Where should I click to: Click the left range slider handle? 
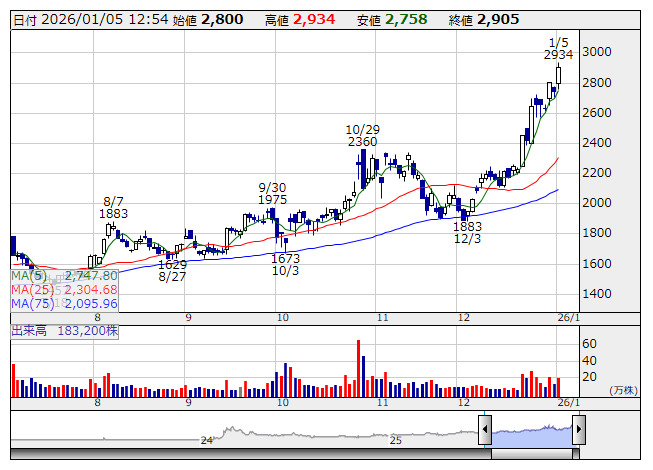[485, 432]
